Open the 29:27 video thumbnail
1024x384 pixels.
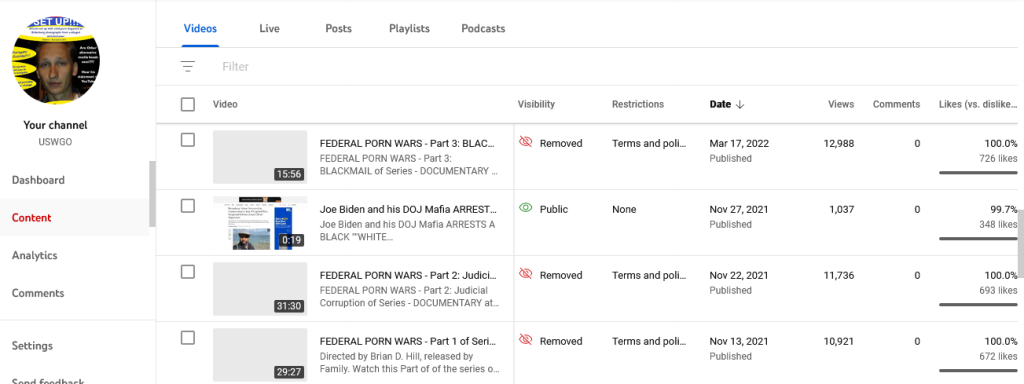coord(260,355)
